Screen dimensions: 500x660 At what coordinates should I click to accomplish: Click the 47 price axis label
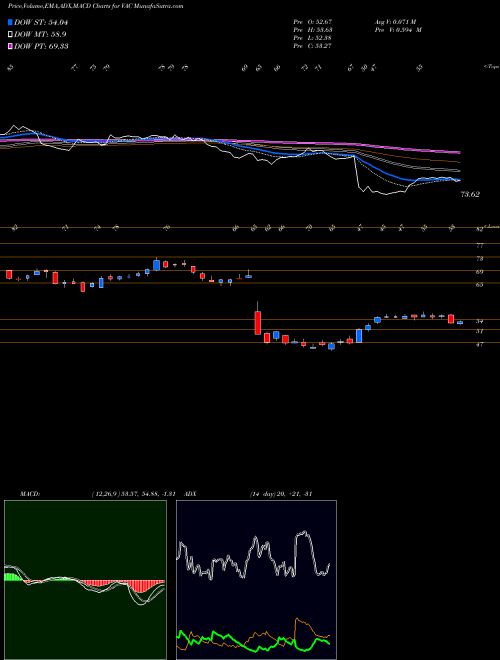tap(479, 344)
